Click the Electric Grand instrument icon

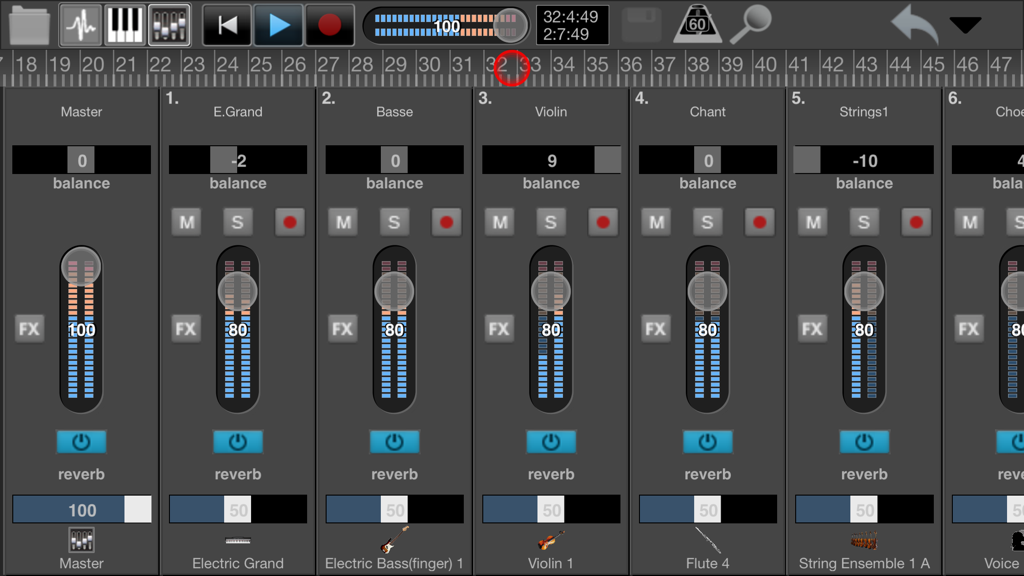(237, 540)
